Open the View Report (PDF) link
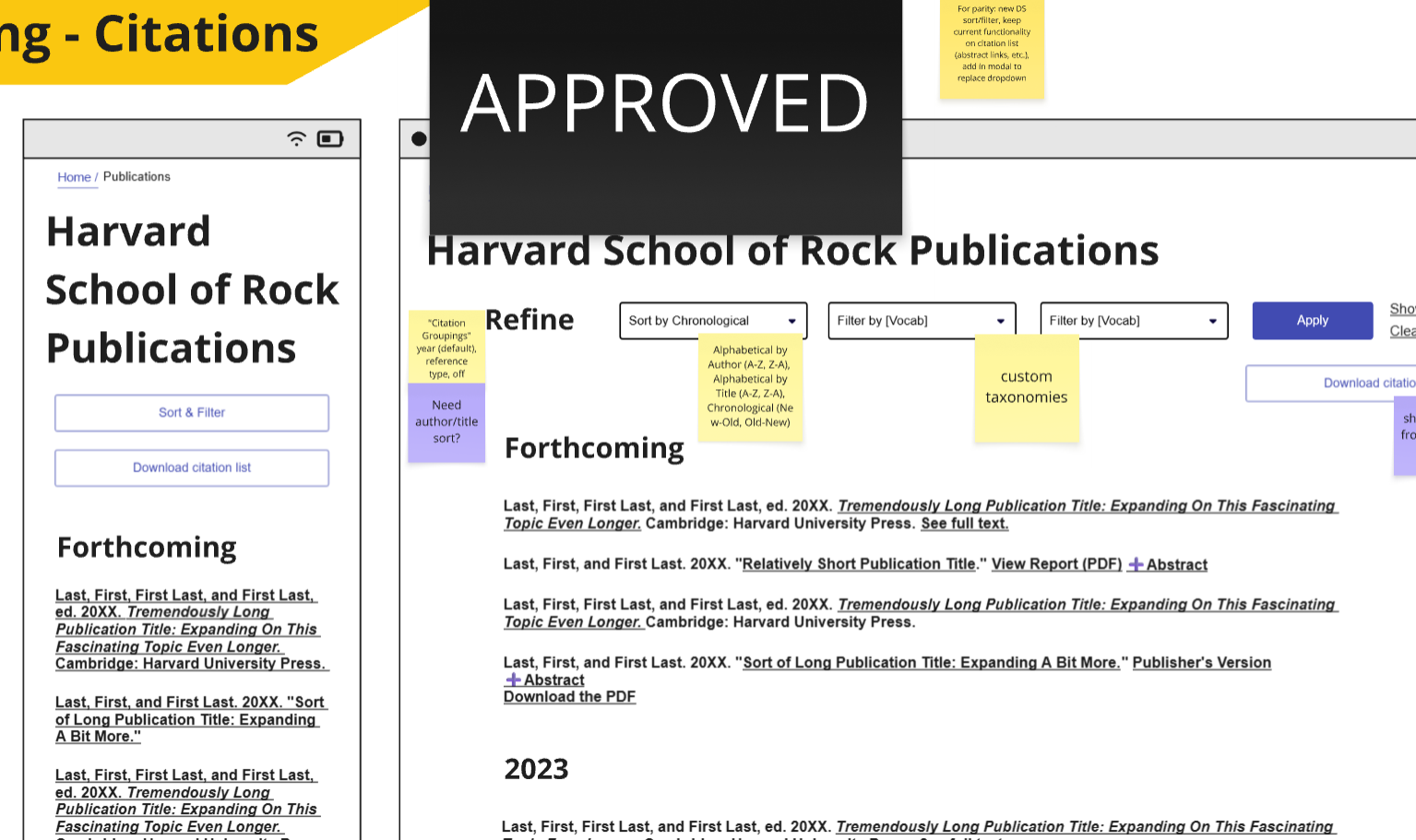The width and height of the screenshot is (1416, 840). tap(1056, 564)
